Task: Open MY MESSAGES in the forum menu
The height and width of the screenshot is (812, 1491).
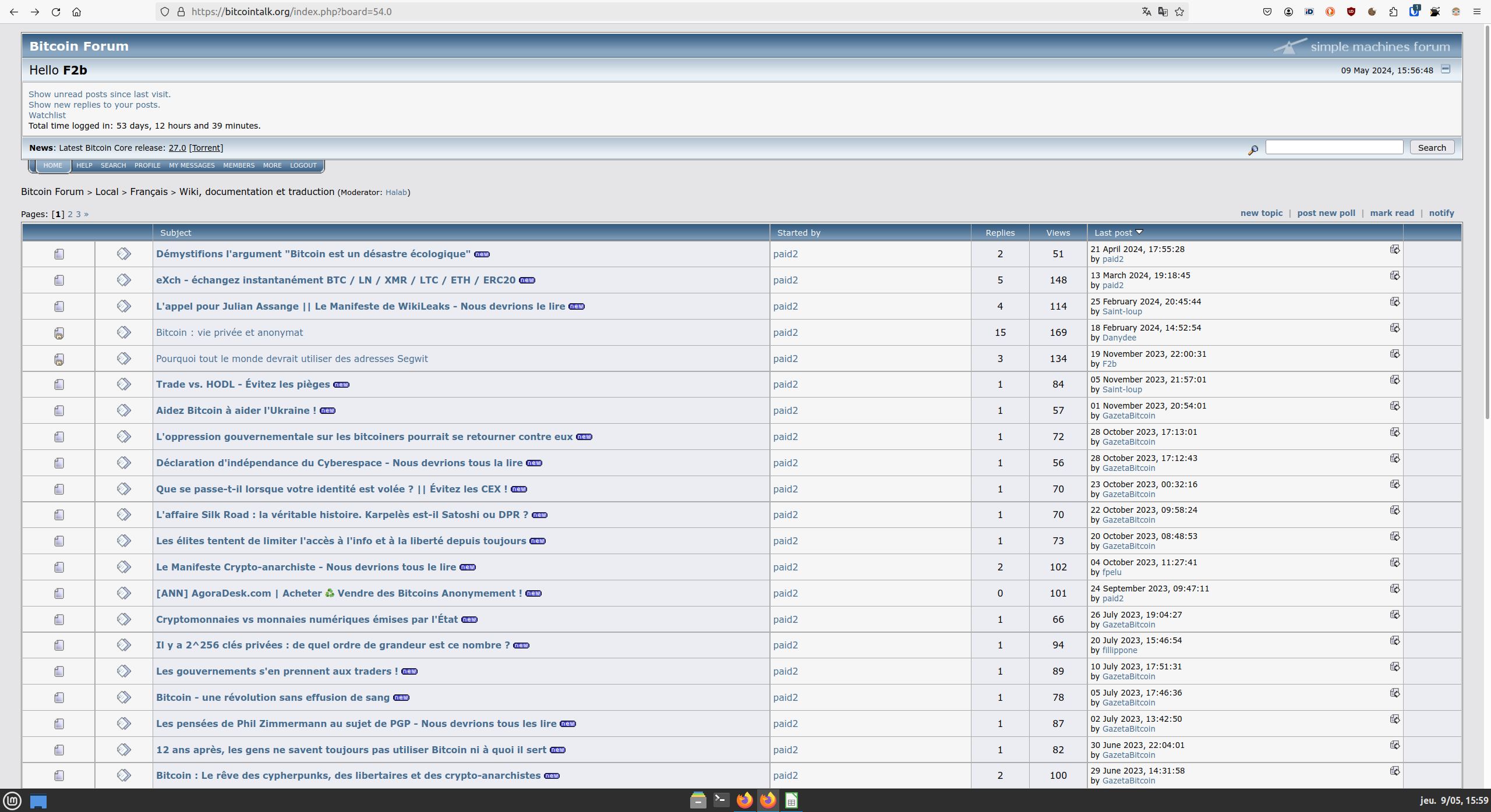Action: pos(192,165)
